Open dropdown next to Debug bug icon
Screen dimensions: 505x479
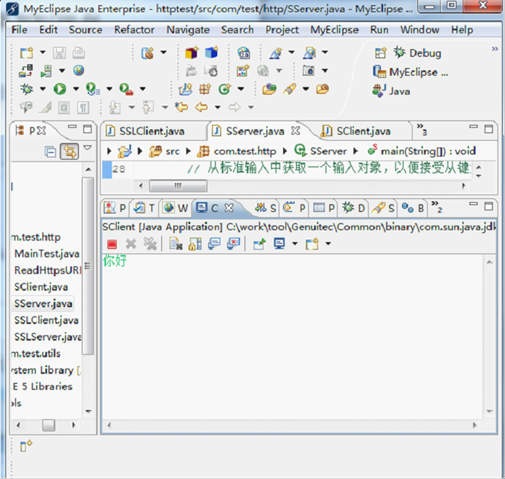(43, 89)
